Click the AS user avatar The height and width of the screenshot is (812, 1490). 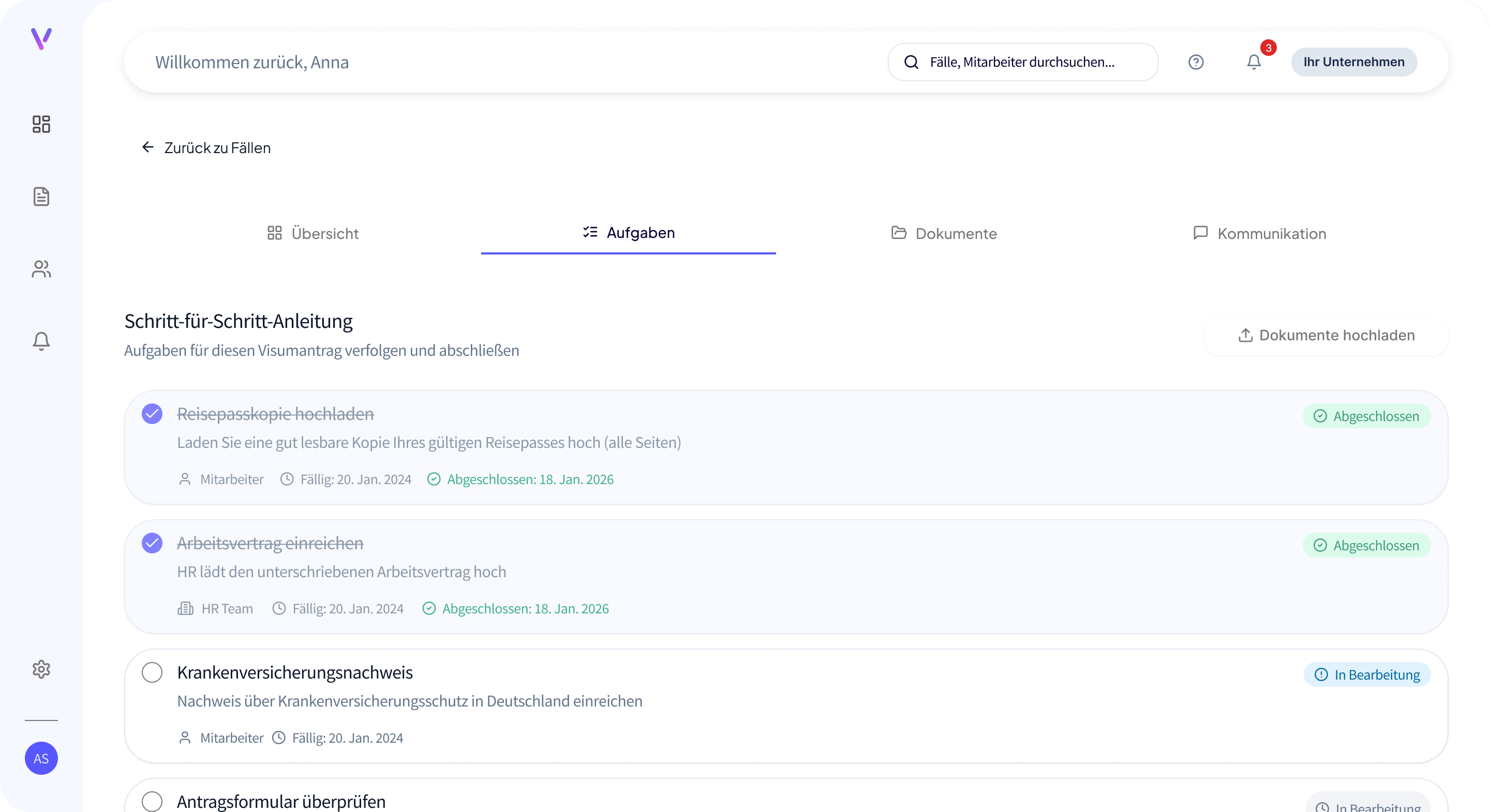point(41,758)
